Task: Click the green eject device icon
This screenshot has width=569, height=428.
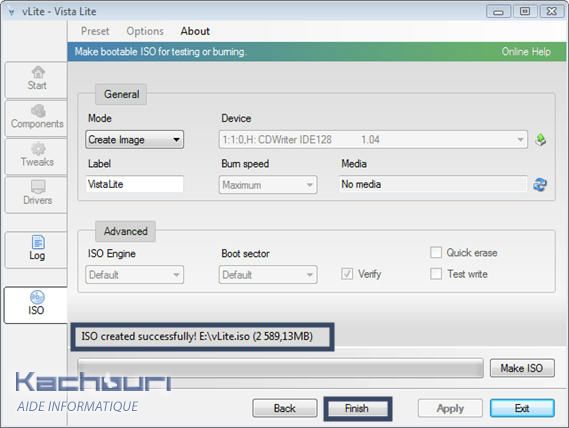Action: (x=540, y=139)
